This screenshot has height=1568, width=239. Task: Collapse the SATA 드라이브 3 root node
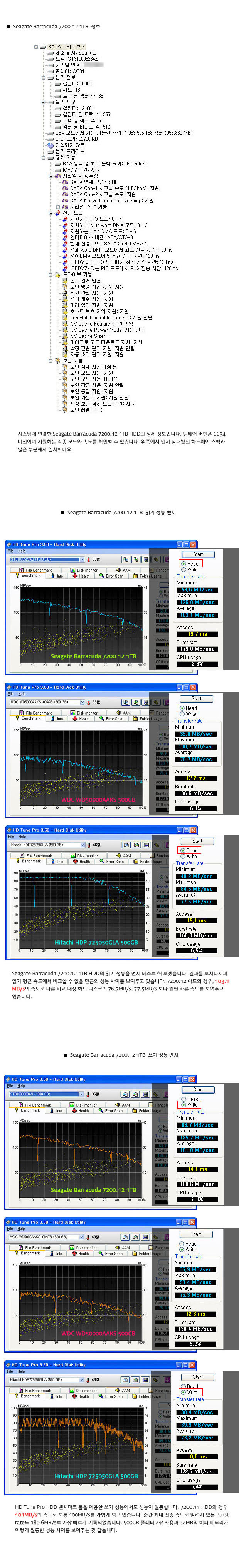click(36, 47)
